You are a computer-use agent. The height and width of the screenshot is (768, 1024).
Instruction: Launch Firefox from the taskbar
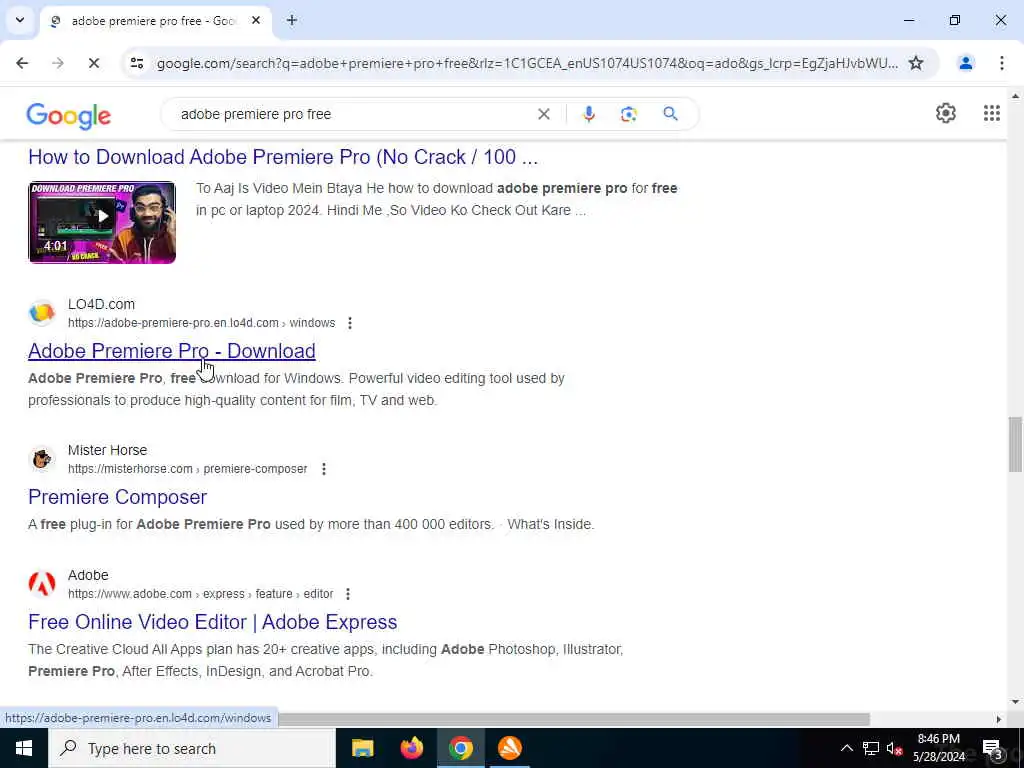411,748
